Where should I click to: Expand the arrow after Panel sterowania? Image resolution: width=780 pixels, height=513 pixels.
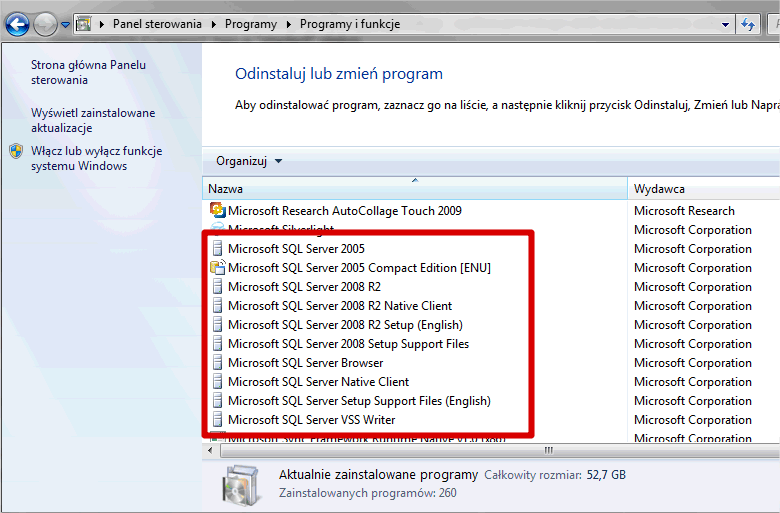tap(213, 24)
